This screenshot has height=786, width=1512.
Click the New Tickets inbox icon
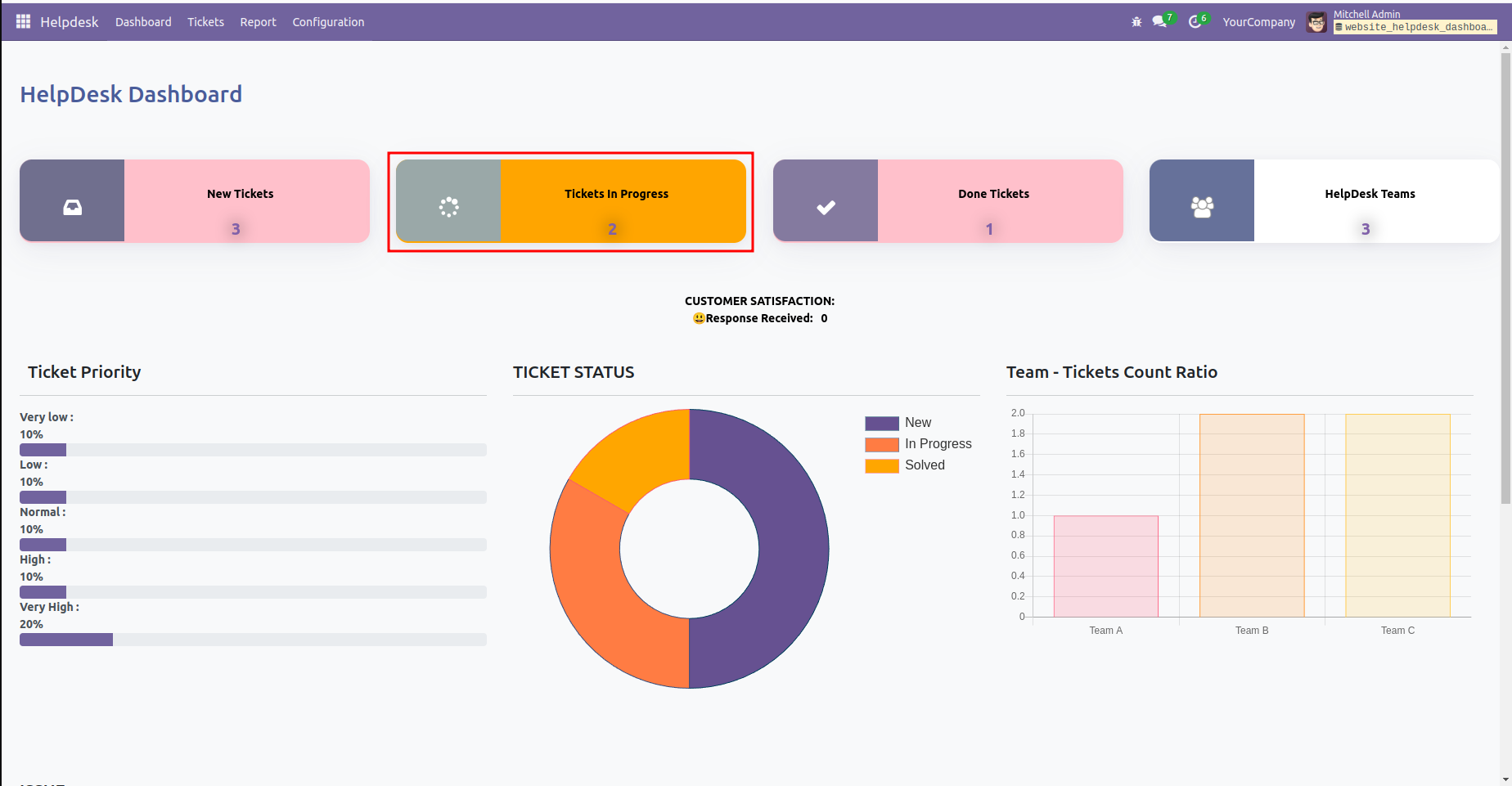point(73,208)
